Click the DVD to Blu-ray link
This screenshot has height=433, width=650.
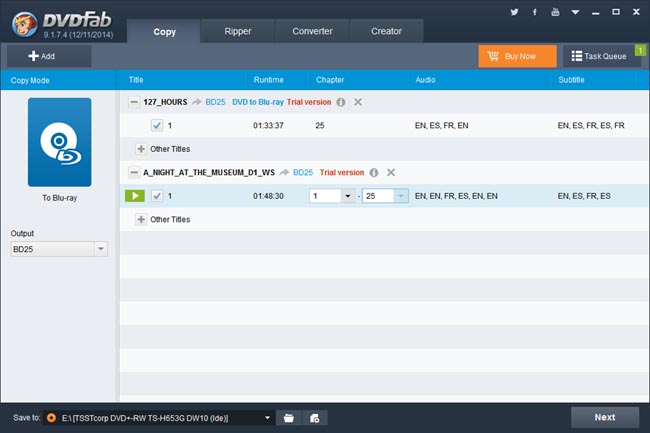[x=258, y=102]
